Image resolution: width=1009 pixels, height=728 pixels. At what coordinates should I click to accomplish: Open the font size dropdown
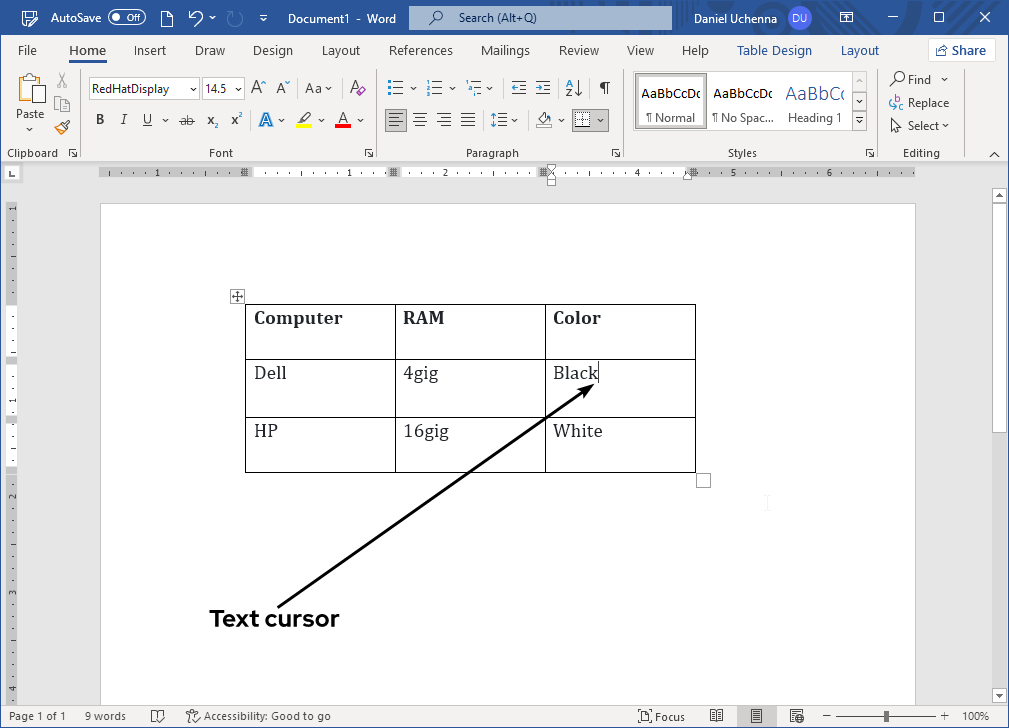pyautogui.click(x=237, y=89)
